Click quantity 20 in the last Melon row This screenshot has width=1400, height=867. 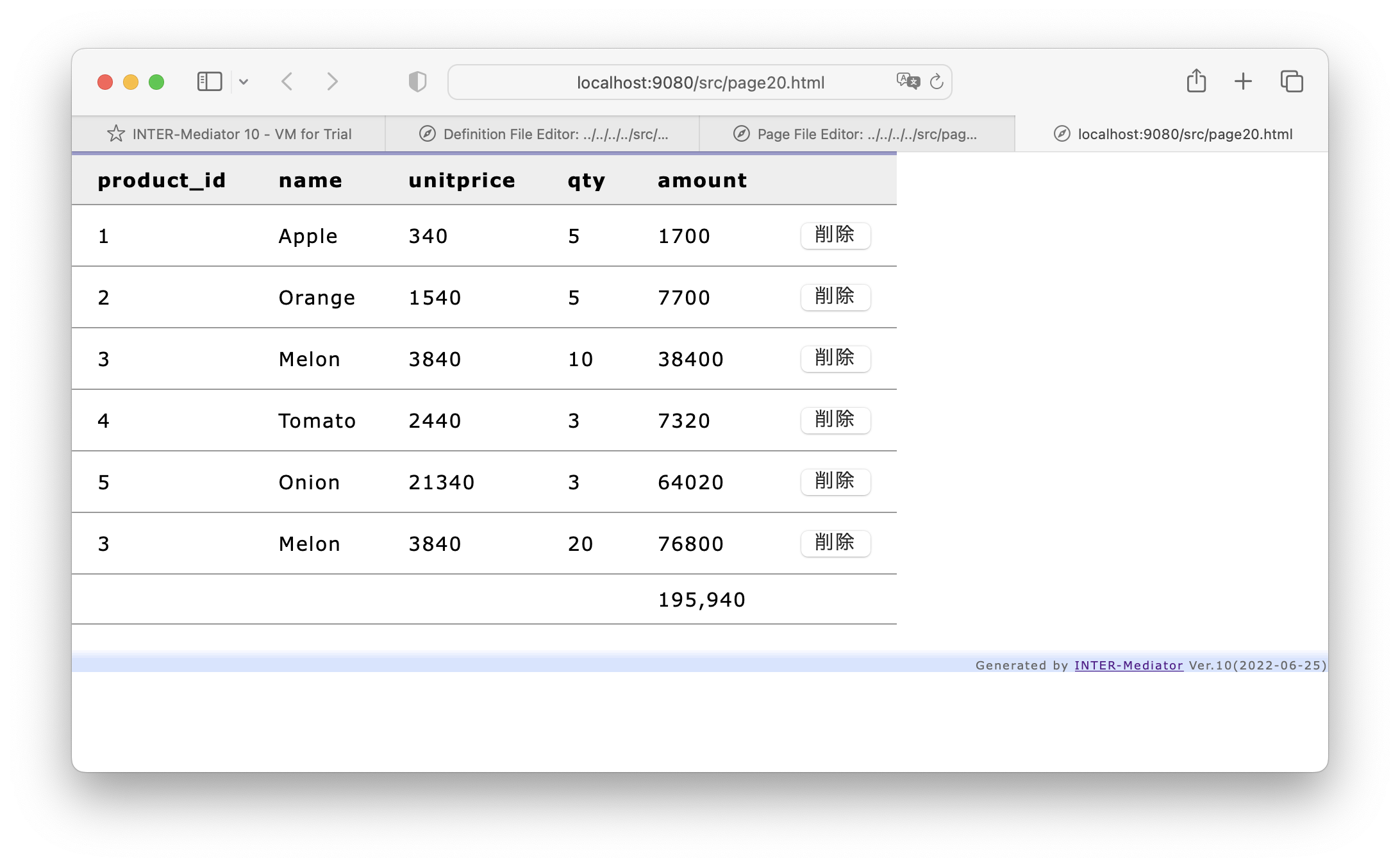(581, 544)
